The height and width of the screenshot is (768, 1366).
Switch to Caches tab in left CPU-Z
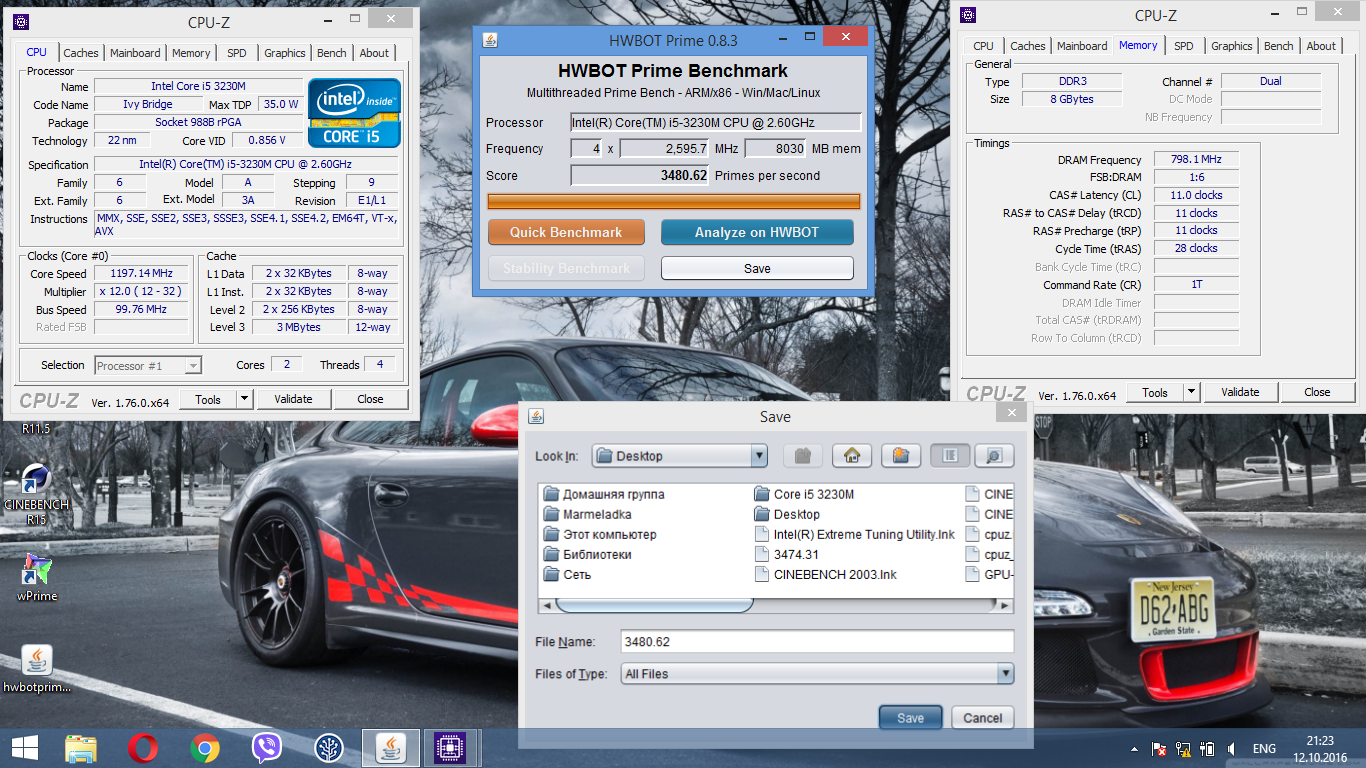[81, 53]
